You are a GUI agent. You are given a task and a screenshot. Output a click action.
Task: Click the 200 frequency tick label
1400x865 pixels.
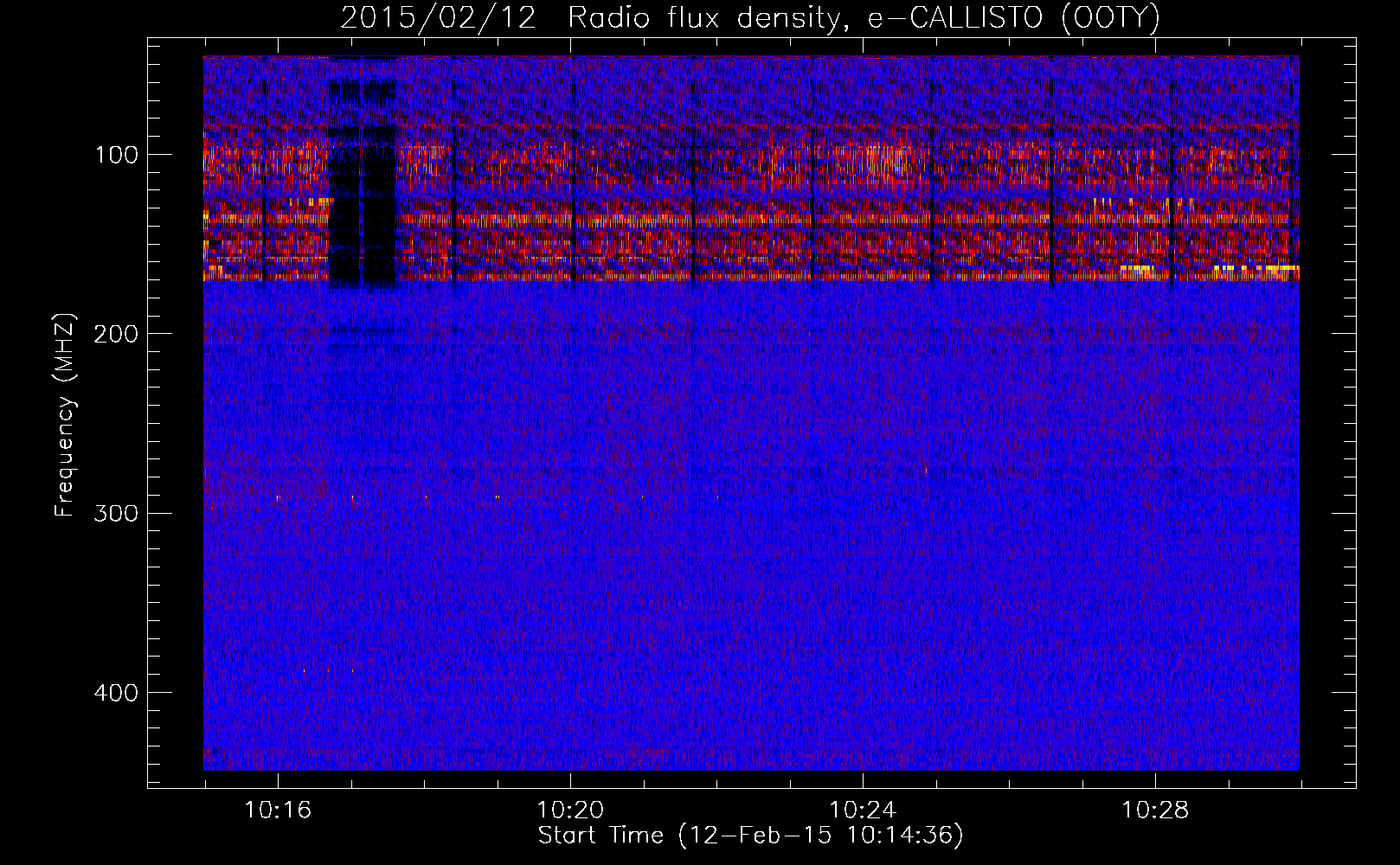coord(116,334)
